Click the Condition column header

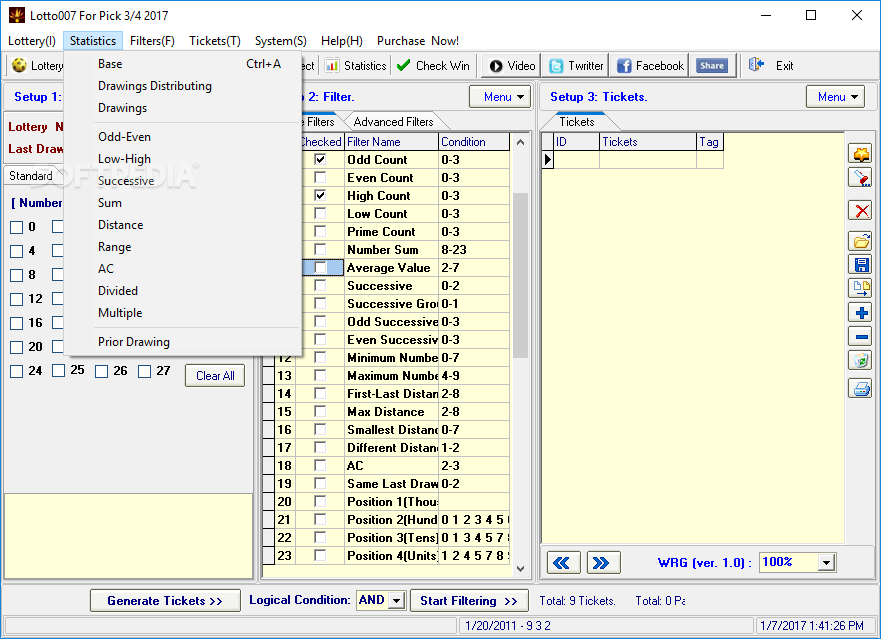pyautogui.click(x=474, y=142)
